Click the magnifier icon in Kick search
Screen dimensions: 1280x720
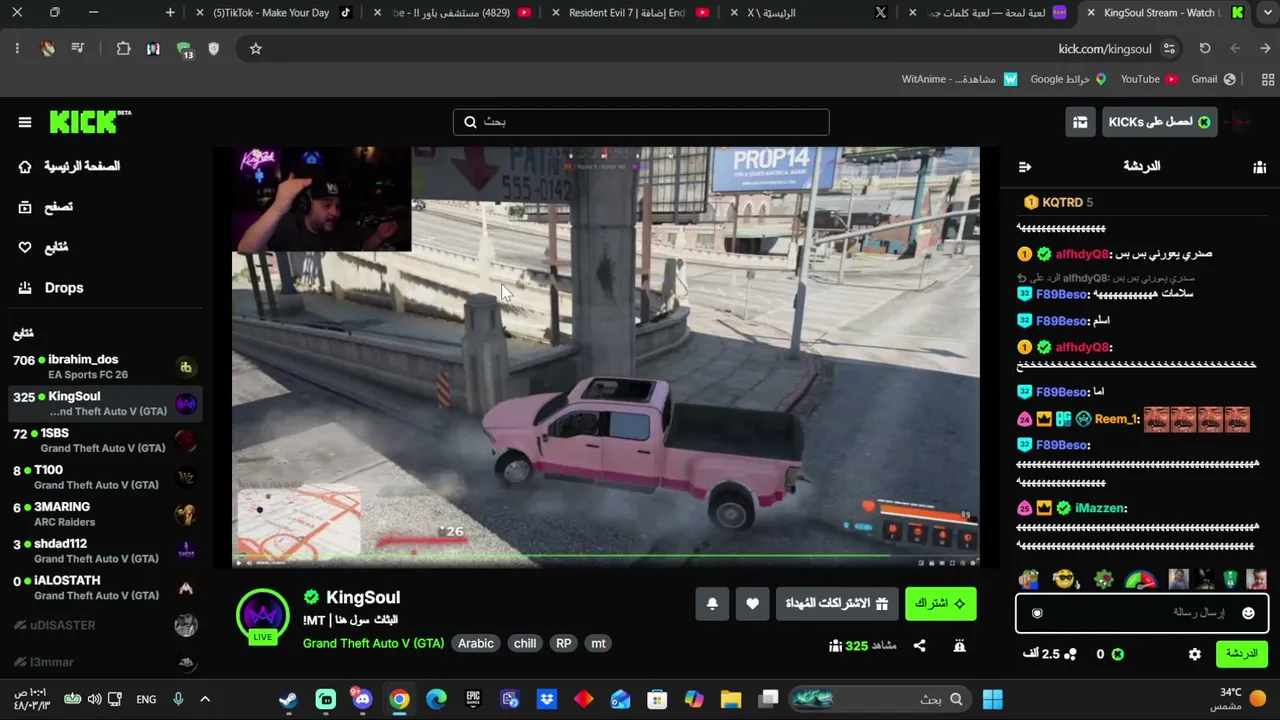point(470,122)
